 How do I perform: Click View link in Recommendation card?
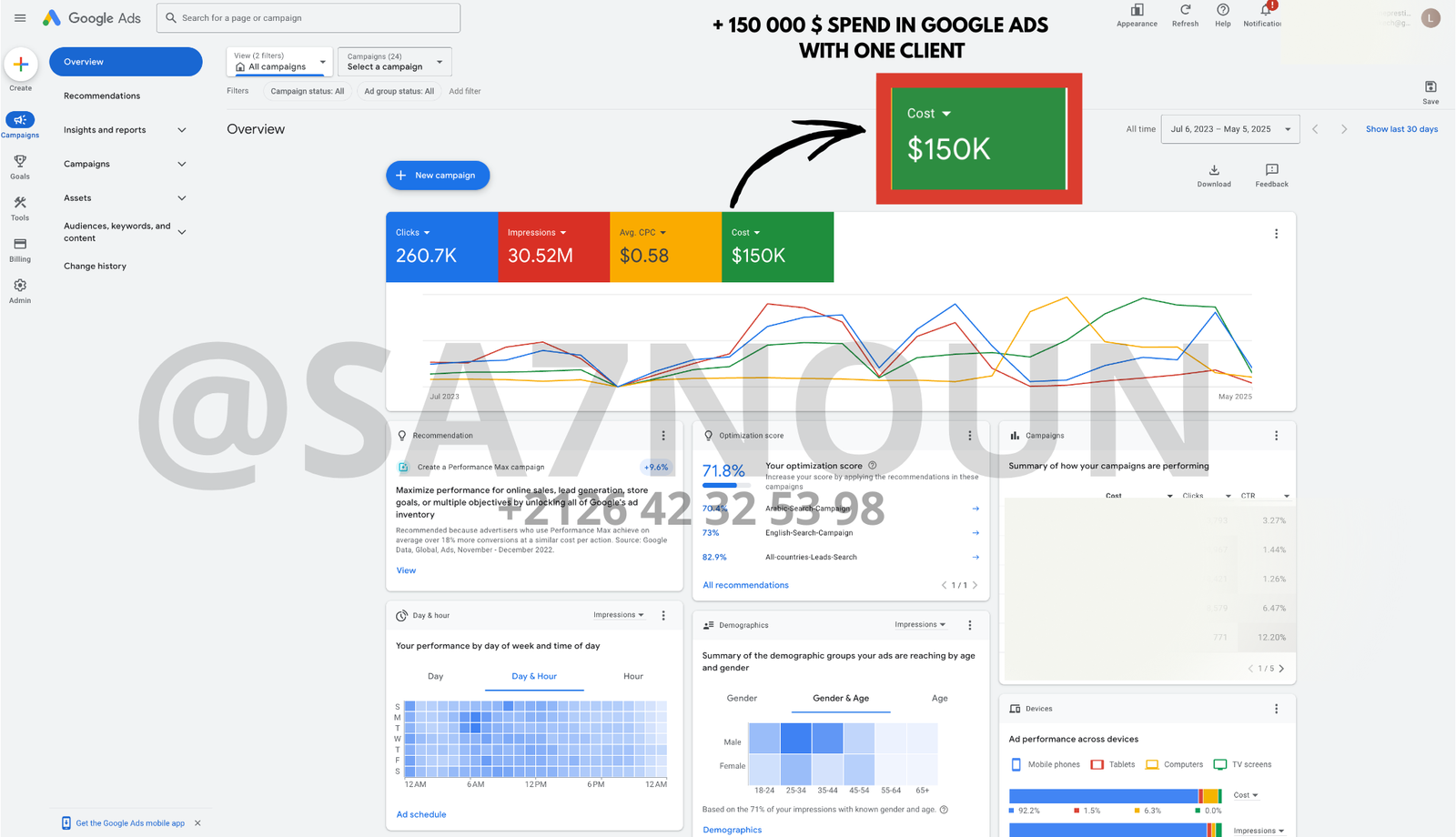pos(406,570)
